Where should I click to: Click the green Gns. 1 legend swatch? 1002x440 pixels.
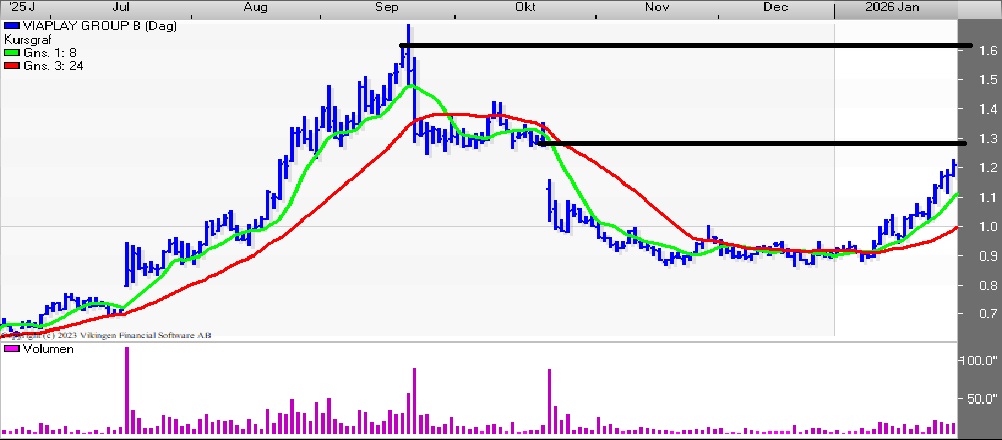click(x=11, y=51)
